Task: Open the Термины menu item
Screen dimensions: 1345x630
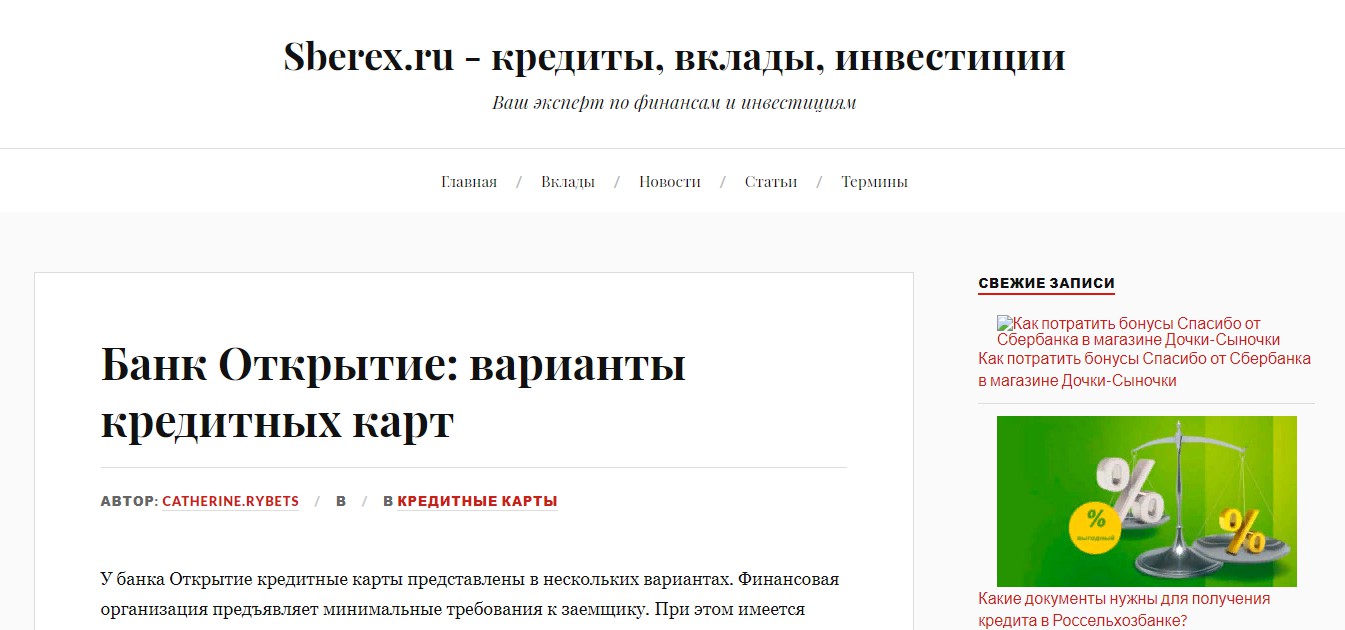Action: 874,182
